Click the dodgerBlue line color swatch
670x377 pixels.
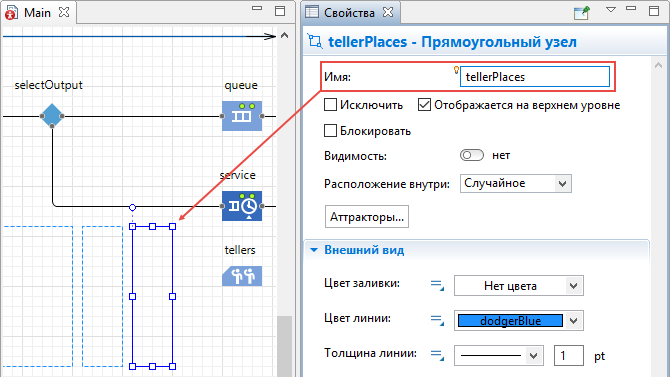coord(510,321)
